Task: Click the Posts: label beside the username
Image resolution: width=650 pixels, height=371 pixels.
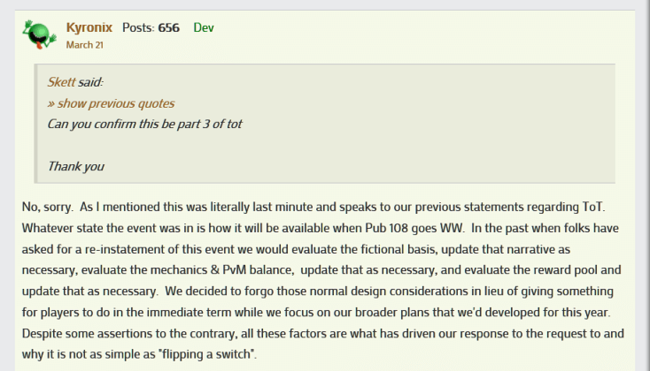Action: tap(138, 28)
